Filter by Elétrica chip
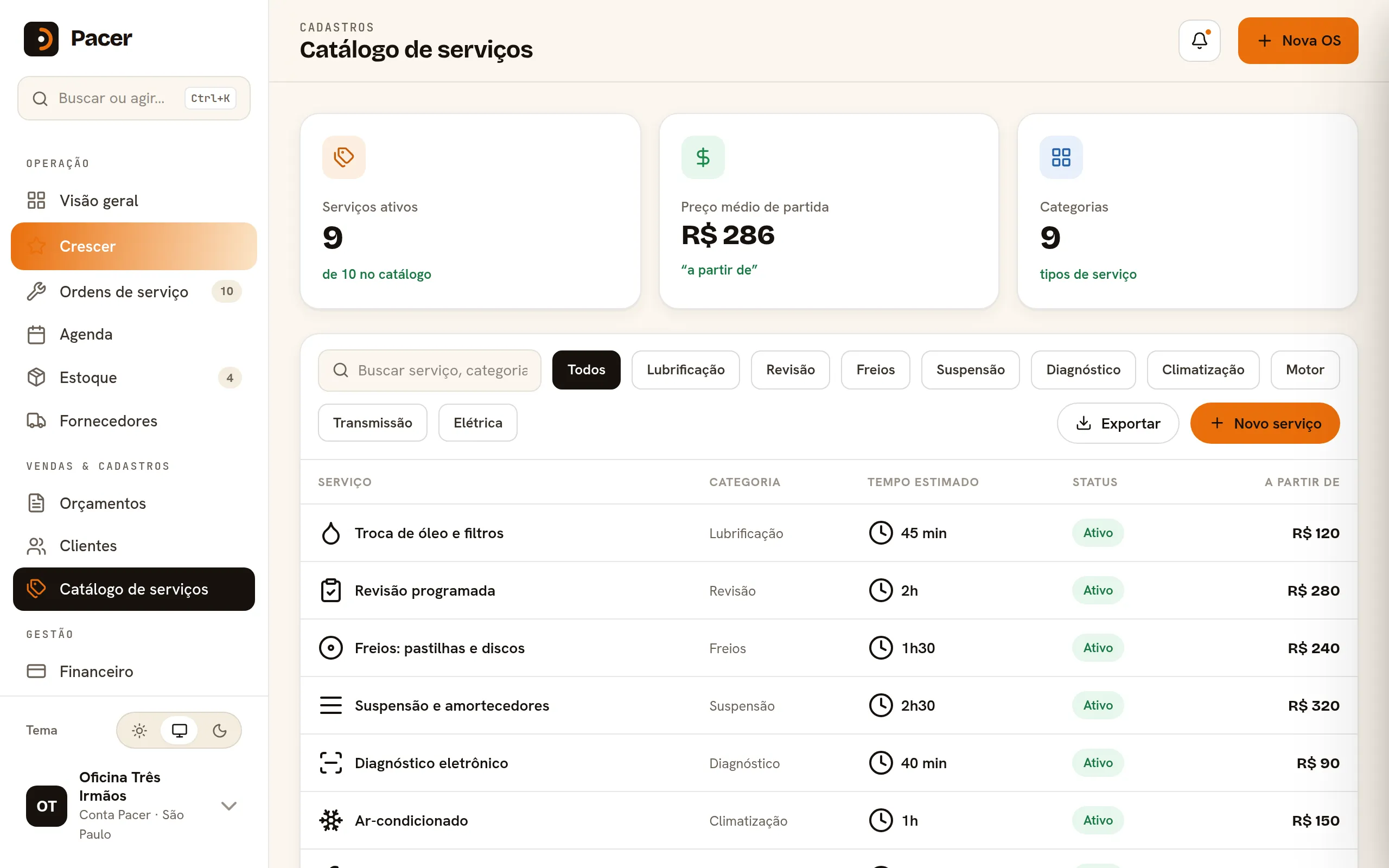The width and height of the screenshot is (1389, 868). coord(477,423)
